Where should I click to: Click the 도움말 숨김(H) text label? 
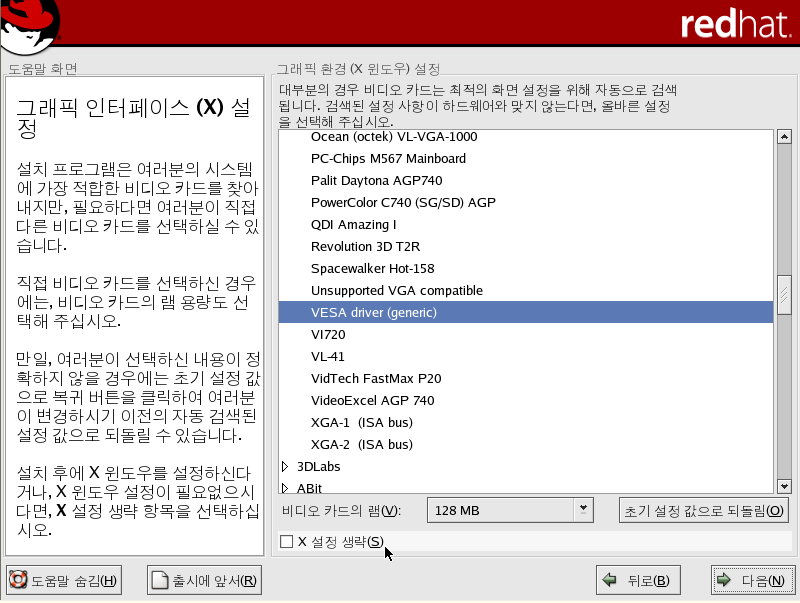[74, 581]
